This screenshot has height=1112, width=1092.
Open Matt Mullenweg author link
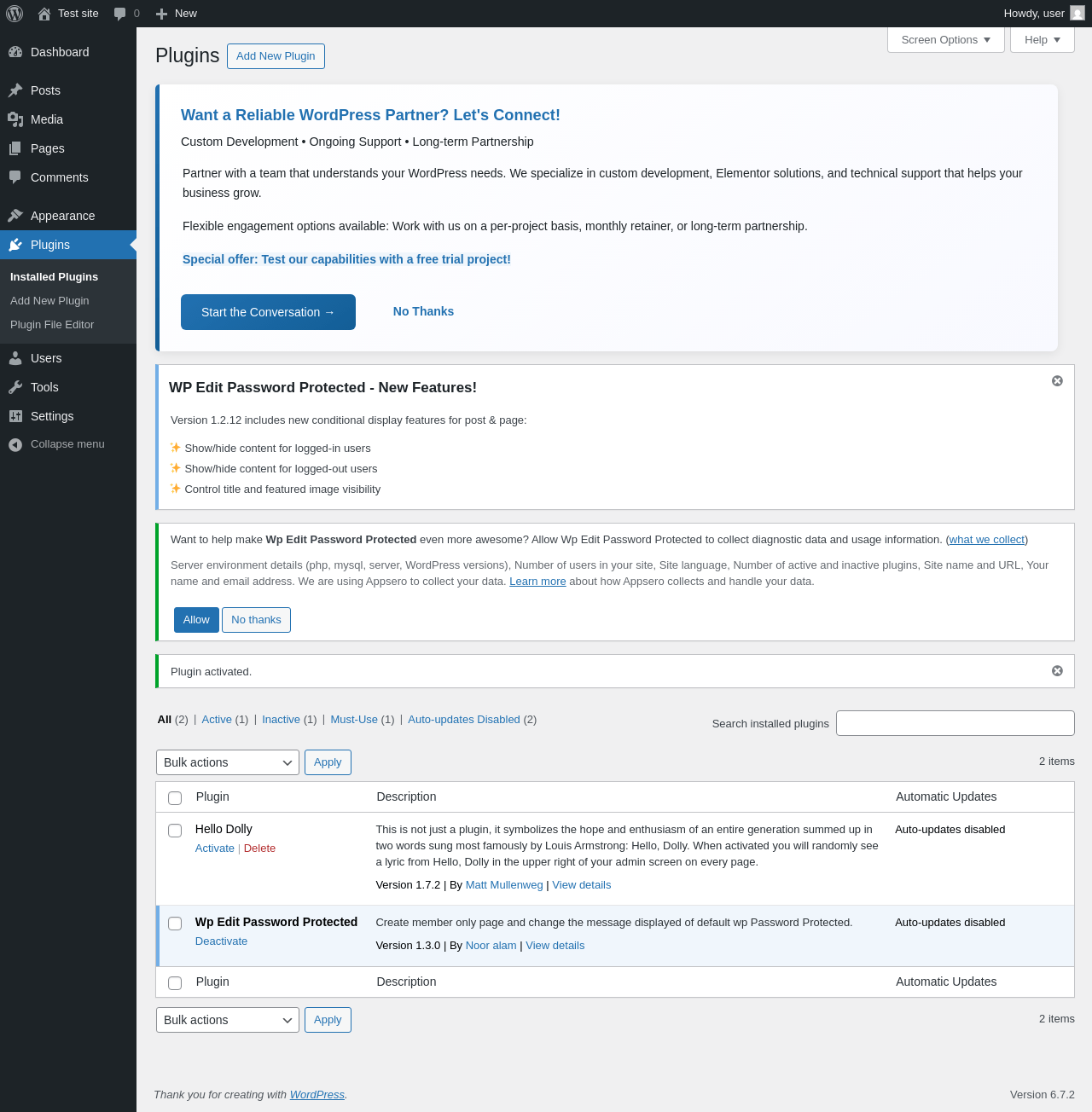pos(504,885)
